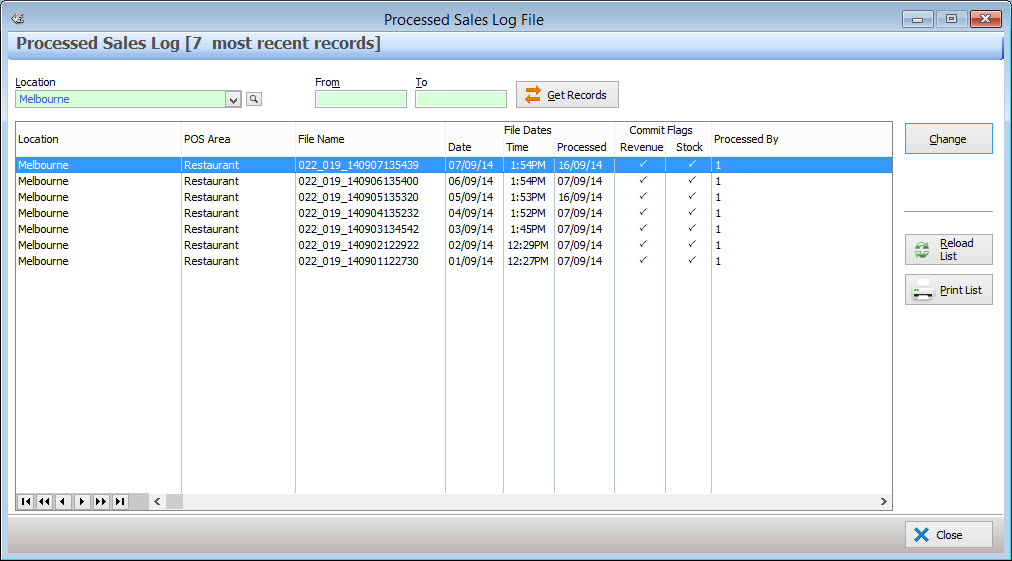Minimize the Processed Sales Log File window
Image resolution: width=1012 pixels, height=561 pixels.
[917, 19]
